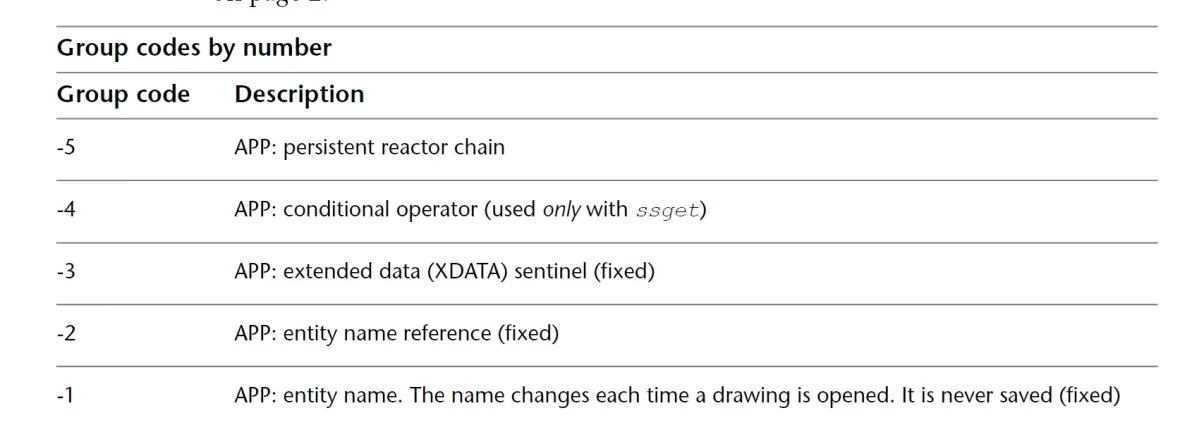Click the -4 group code cell
The width and height of the screenshot is (1192, 425).
pos(66,210)
